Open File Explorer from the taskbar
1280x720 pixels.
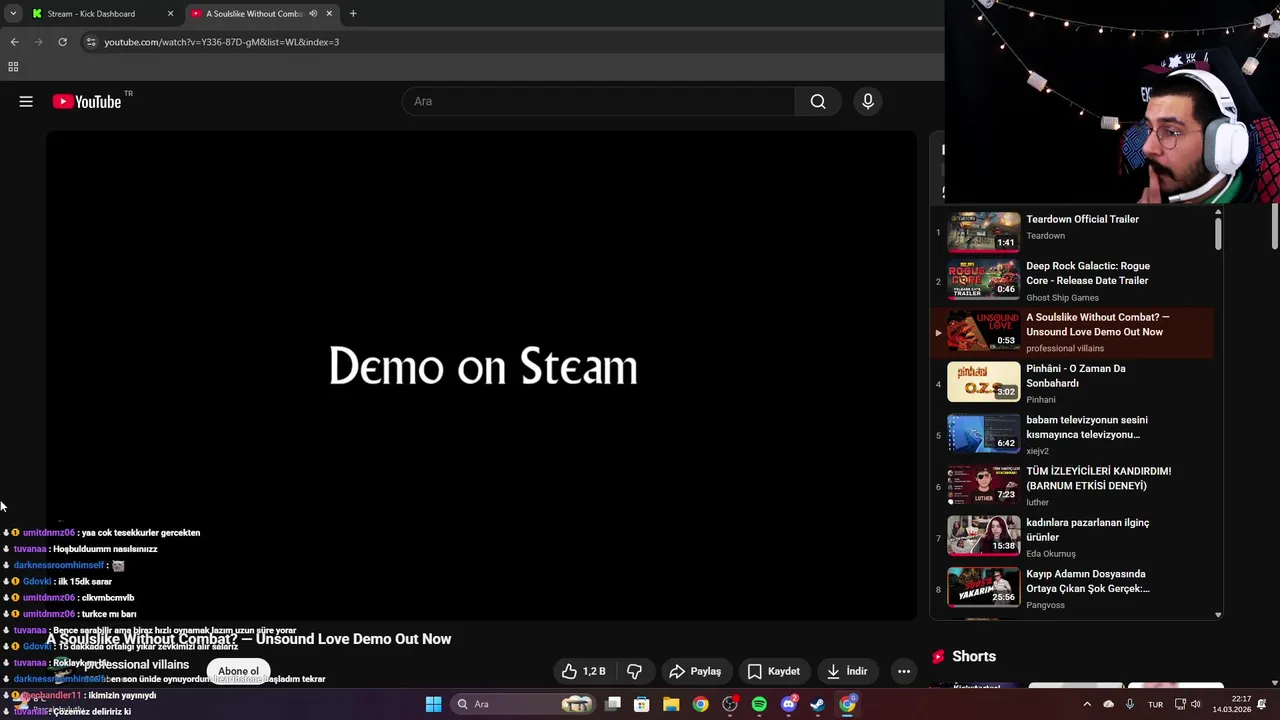(671, 704)
